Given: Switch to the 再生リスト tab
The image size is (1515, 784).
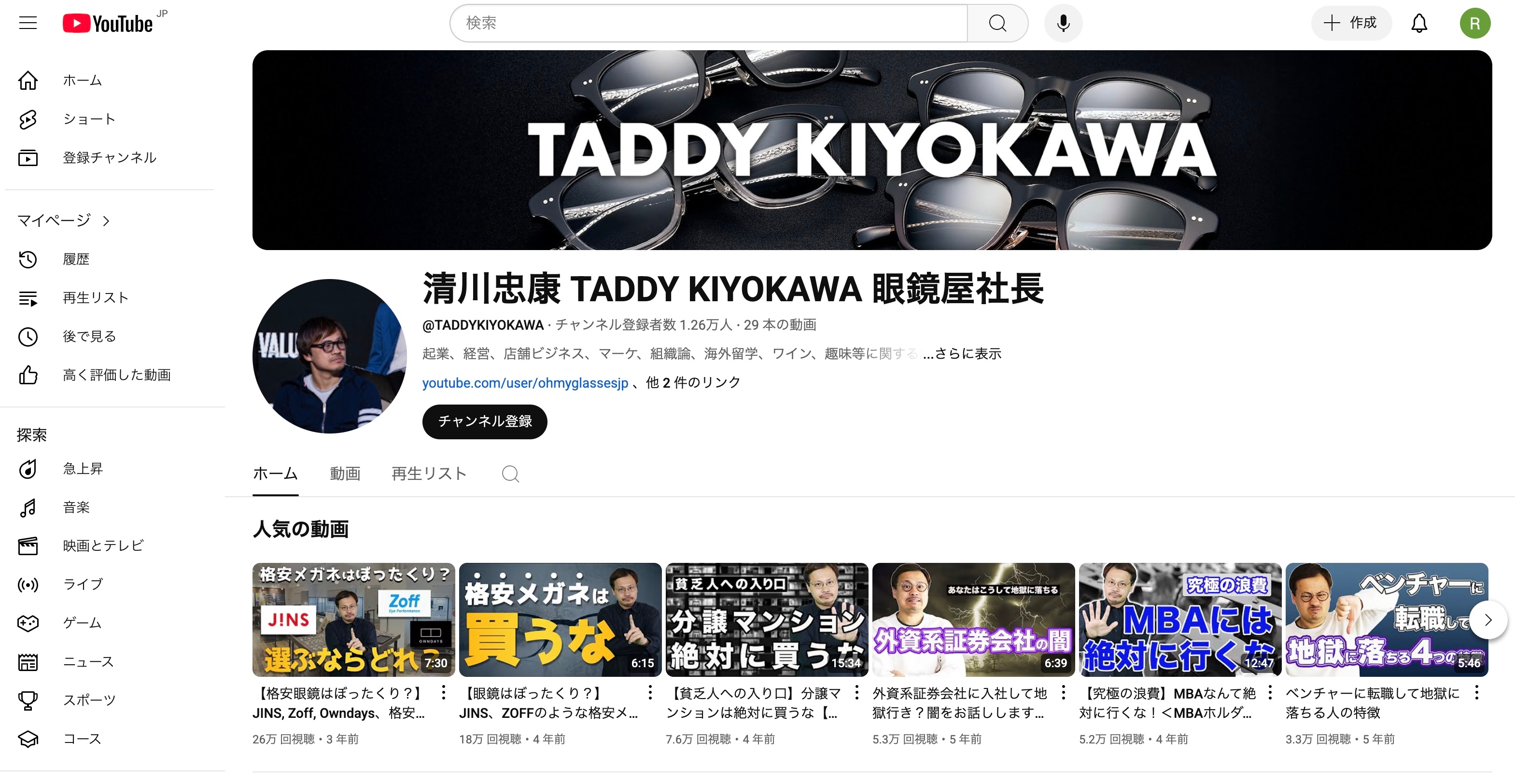Looking at the screenshot, I should pyautogui.click(x=429, y=474).
